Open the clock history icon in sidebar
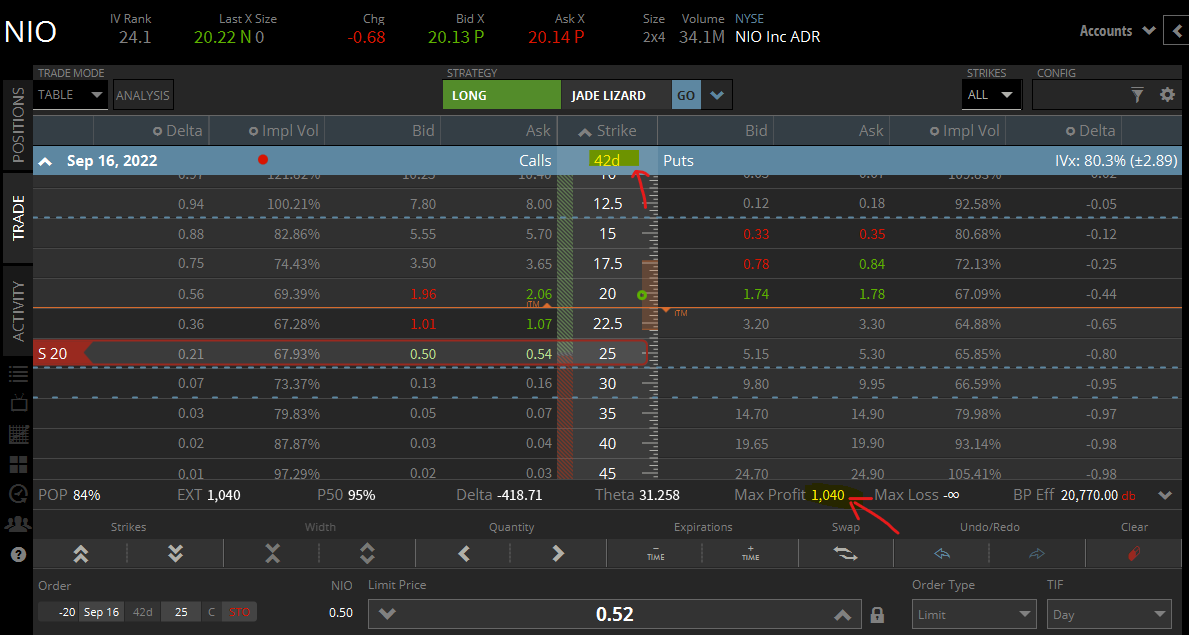 tap(19, 494)
